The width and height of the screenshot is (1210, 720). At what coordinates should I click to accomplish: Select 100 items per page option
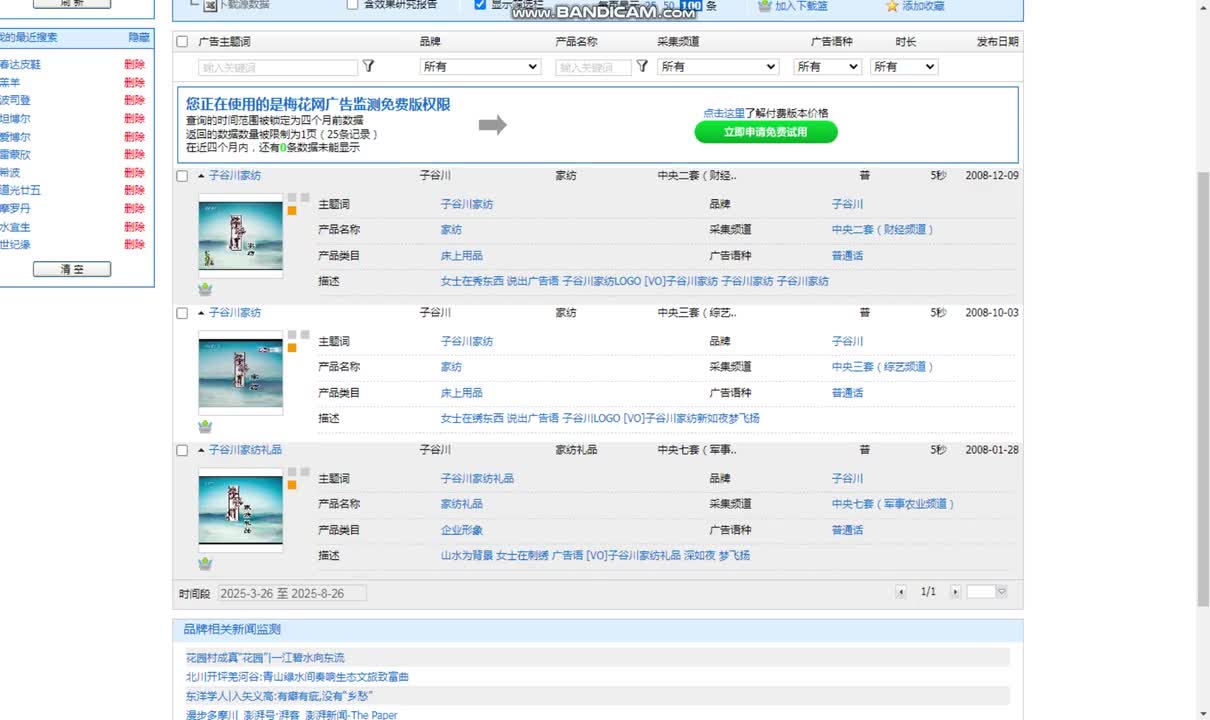pos(690,6)
